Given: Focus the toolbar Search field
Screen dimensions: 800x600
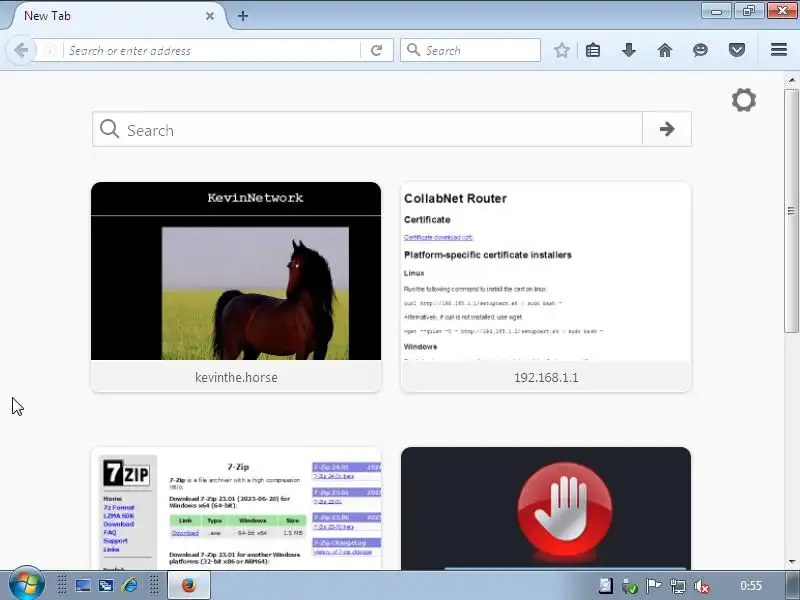Looking at the screenshot, I should 470,50.
